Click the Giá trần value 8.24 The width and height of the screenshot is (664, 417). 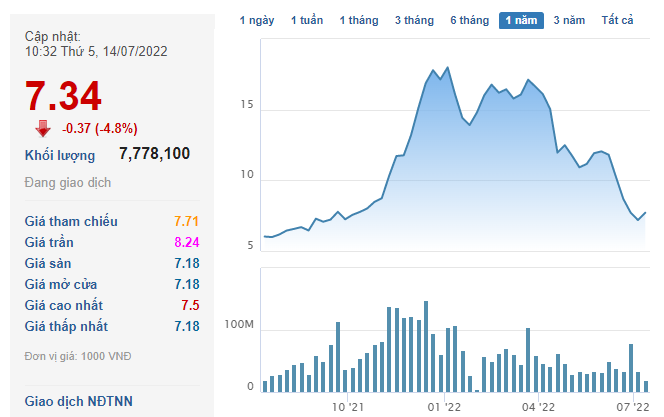click(x=187, y=242)
